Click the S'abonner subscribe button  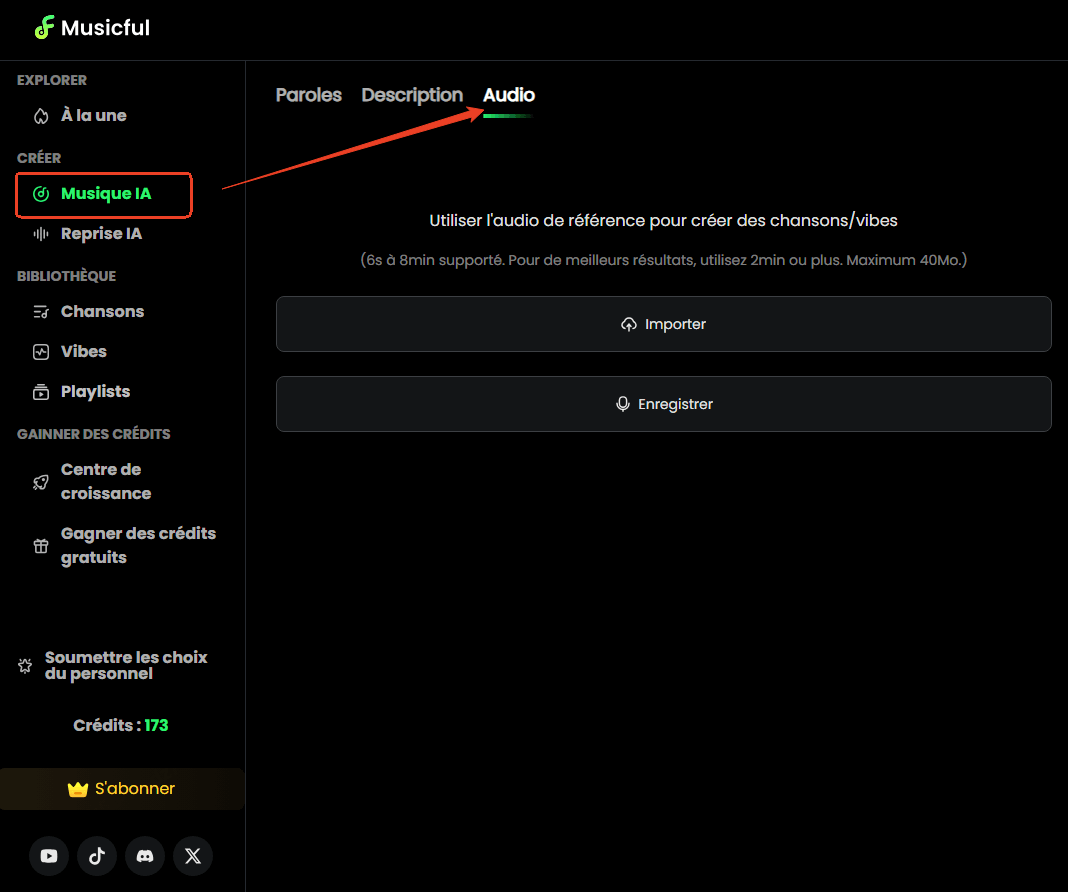(122, 789)
